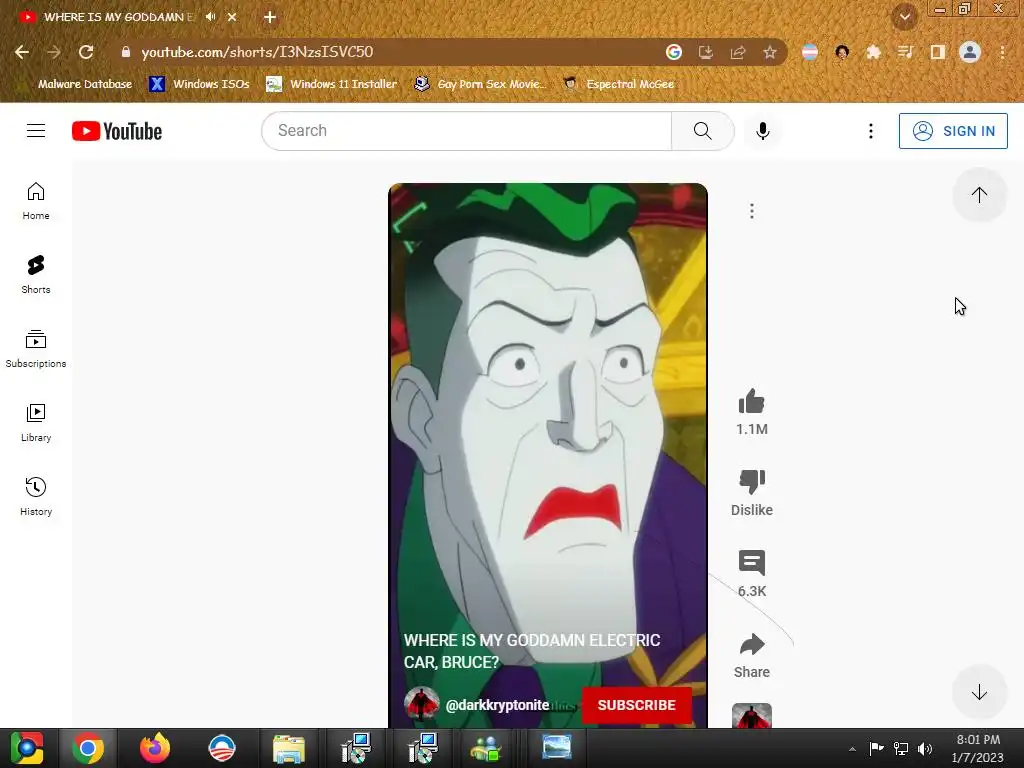Image resolution: width=1024 pixels, height=768 pixels.
Task: Dislike the short with thumbs down
Action: (752, 482)
